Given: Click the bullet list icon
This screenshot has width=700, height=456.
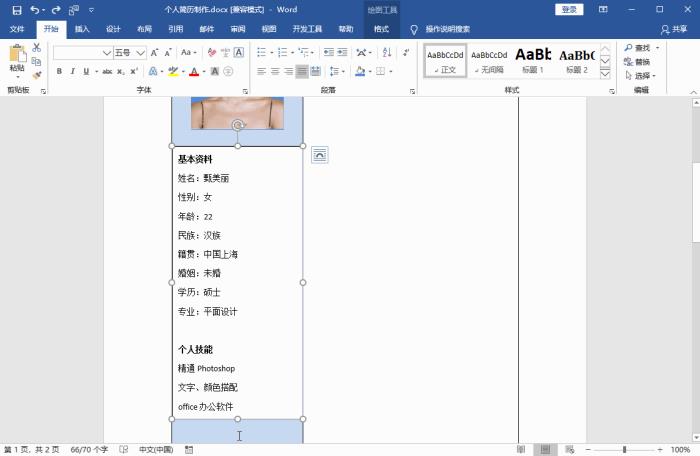Looking at the screenshot, I should coord(261,52).
